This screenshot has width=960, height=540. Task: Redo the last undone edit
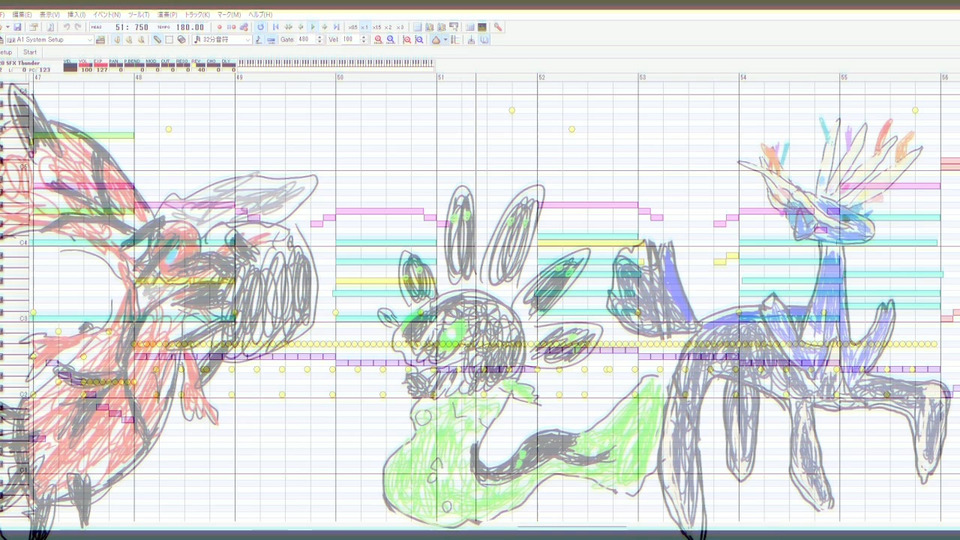coord(78,27)
